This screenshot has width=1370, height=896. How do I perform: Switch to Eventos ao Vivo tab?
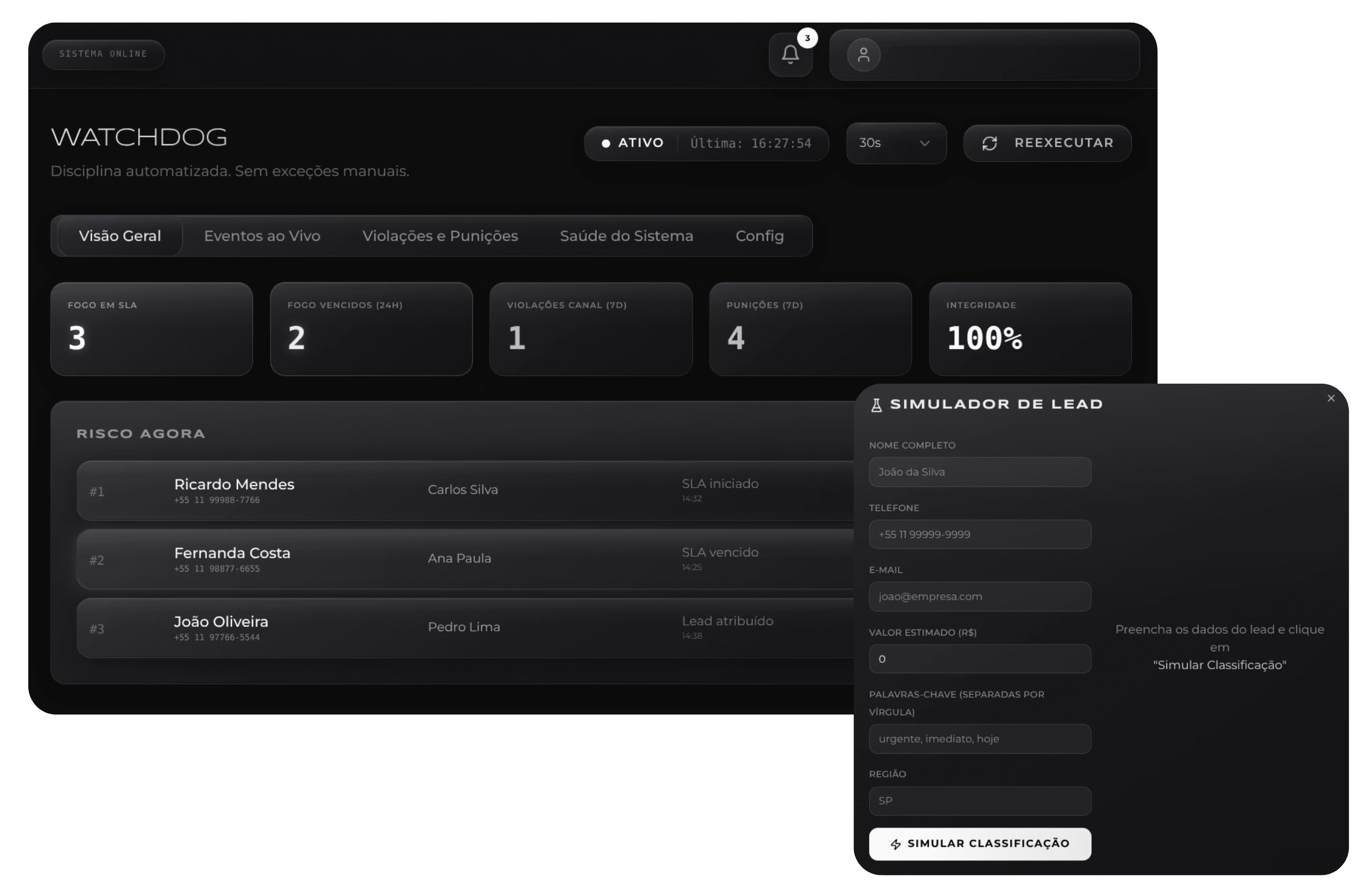(262, 236)
